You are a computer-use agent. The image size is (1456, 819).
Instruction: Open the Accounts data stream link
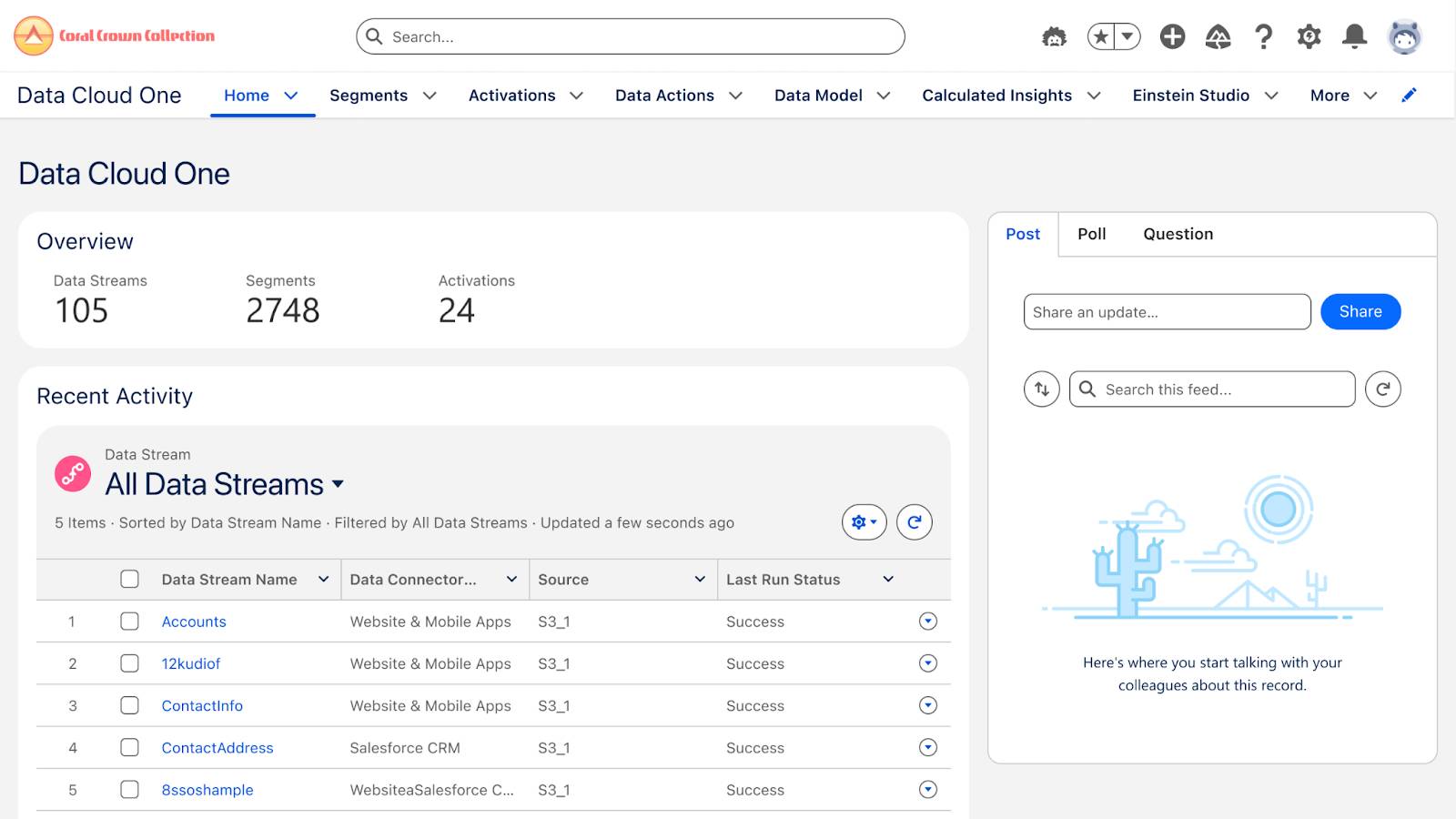click(x=194, y=622)
